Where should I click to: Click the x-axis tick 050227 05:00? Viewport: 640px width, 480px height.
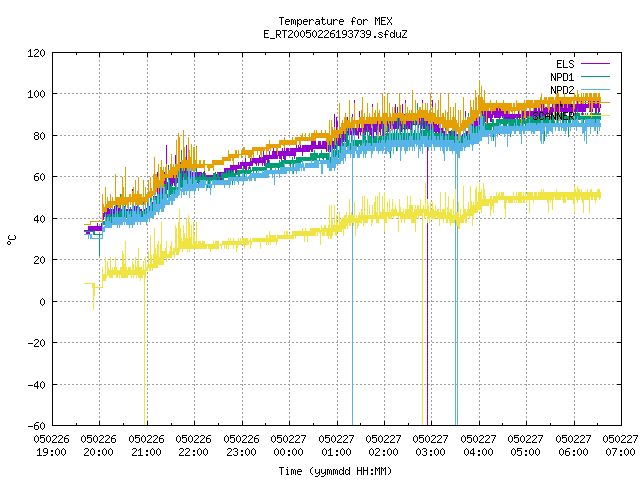click(x=525, y=446)
